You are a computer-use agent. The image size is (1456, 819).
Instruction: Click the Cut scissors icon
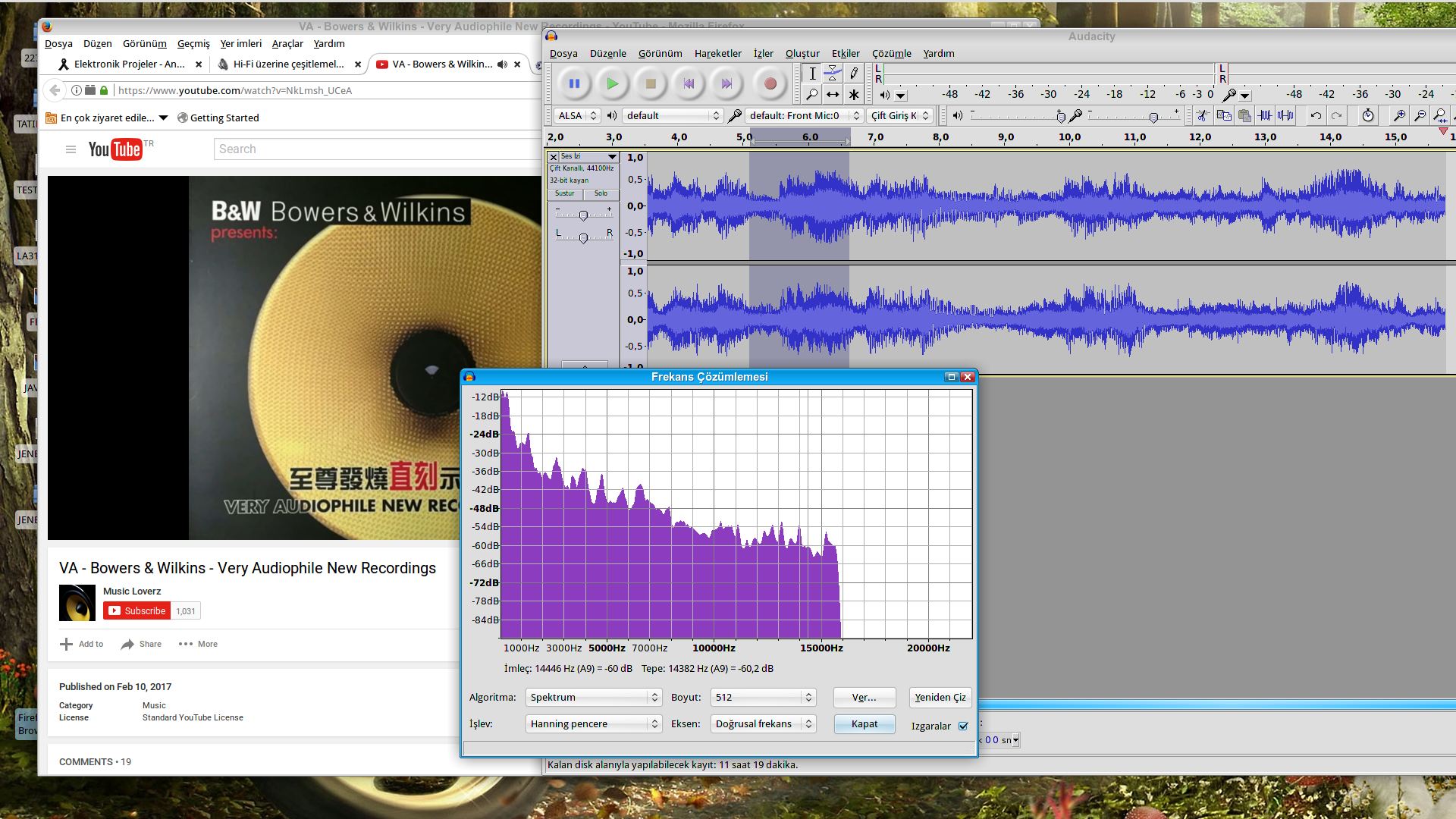click(x=1203, y=115)
